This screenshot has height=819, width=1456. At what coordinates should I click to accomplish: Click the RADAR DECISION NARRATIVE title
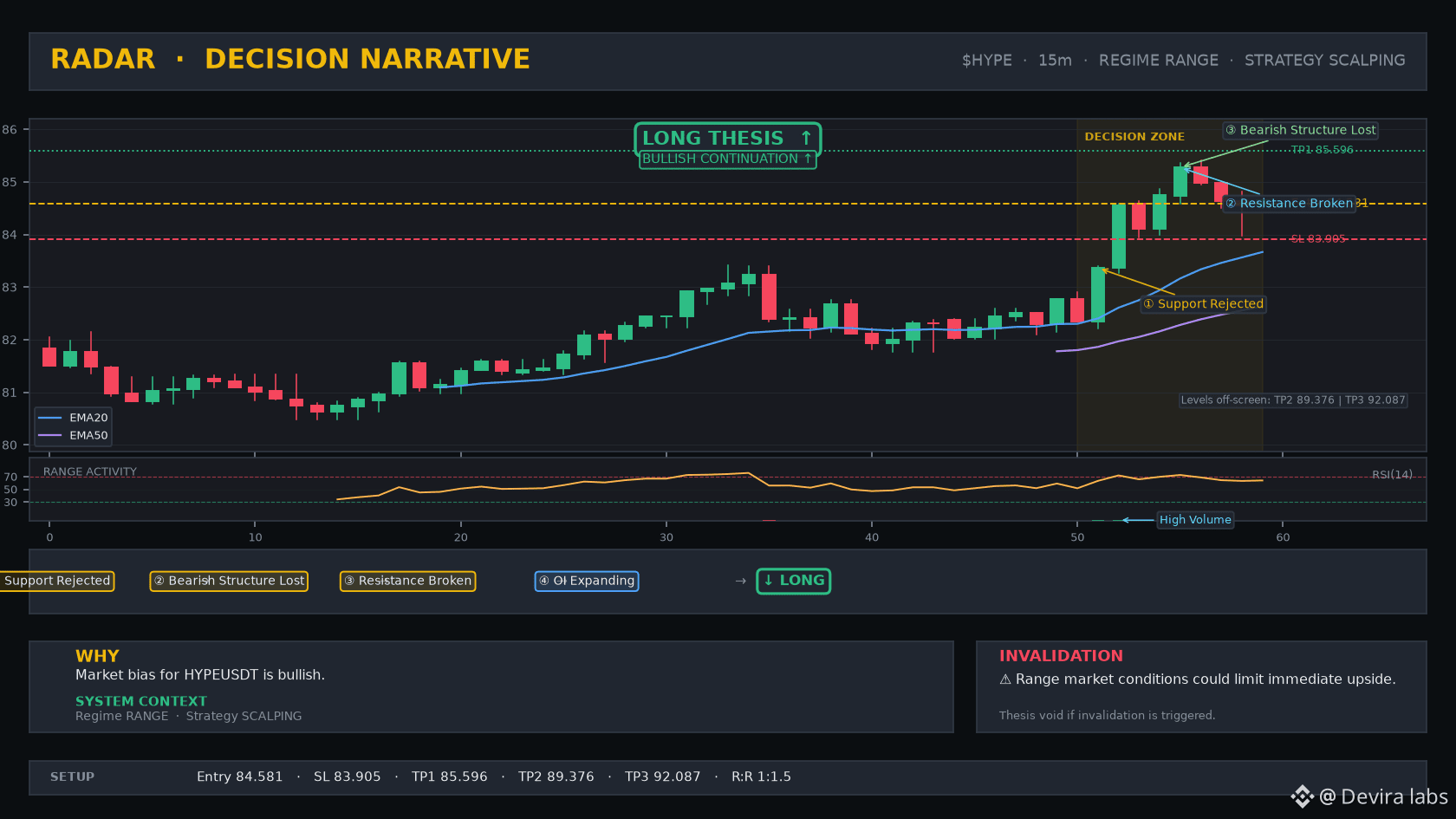pos(290,59)
